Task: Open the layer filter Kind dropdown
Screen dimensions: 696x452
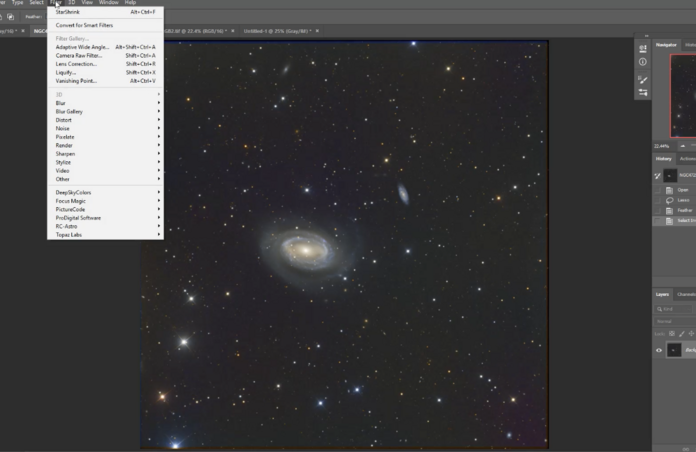Action: tap(673, 309)
